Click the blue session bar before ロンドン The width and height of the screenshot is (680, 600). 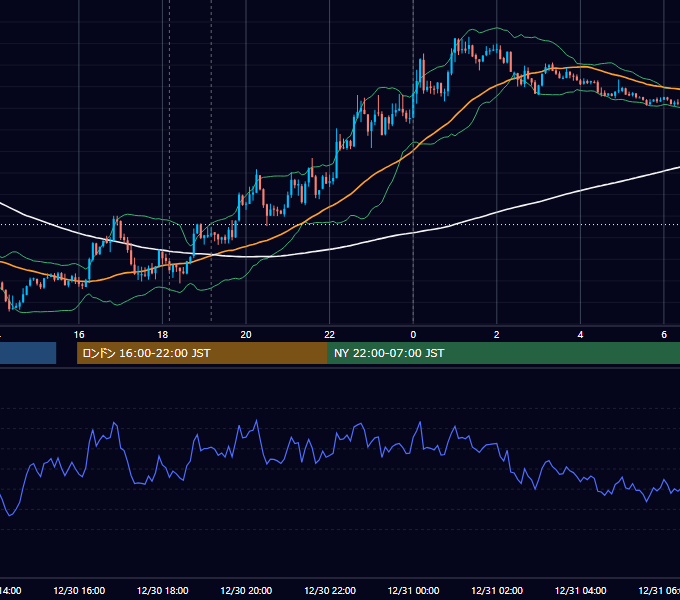coord(28,353)
